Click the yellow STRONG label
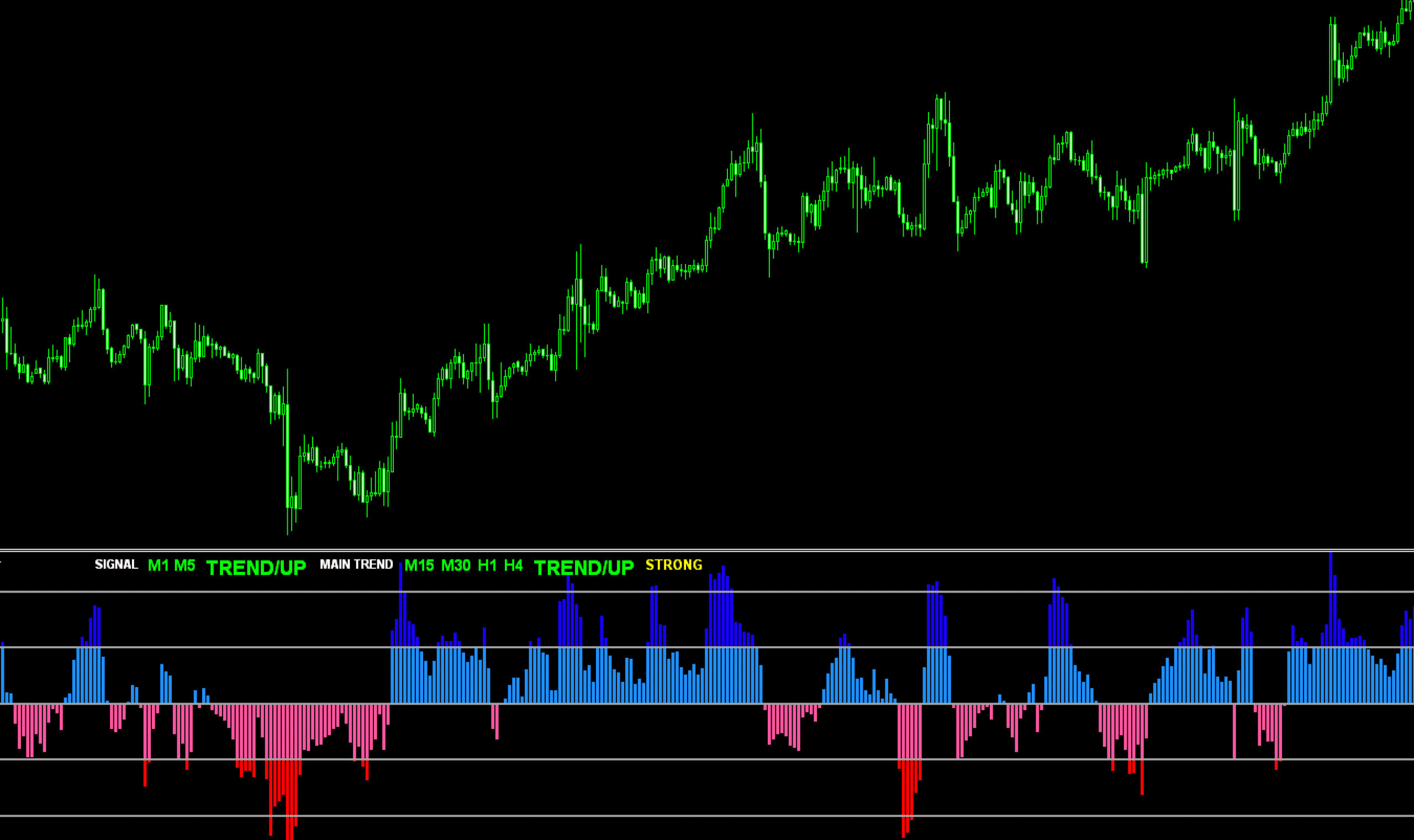Image resolution: width=1414 pixels, height=840 pixels. 674,565
